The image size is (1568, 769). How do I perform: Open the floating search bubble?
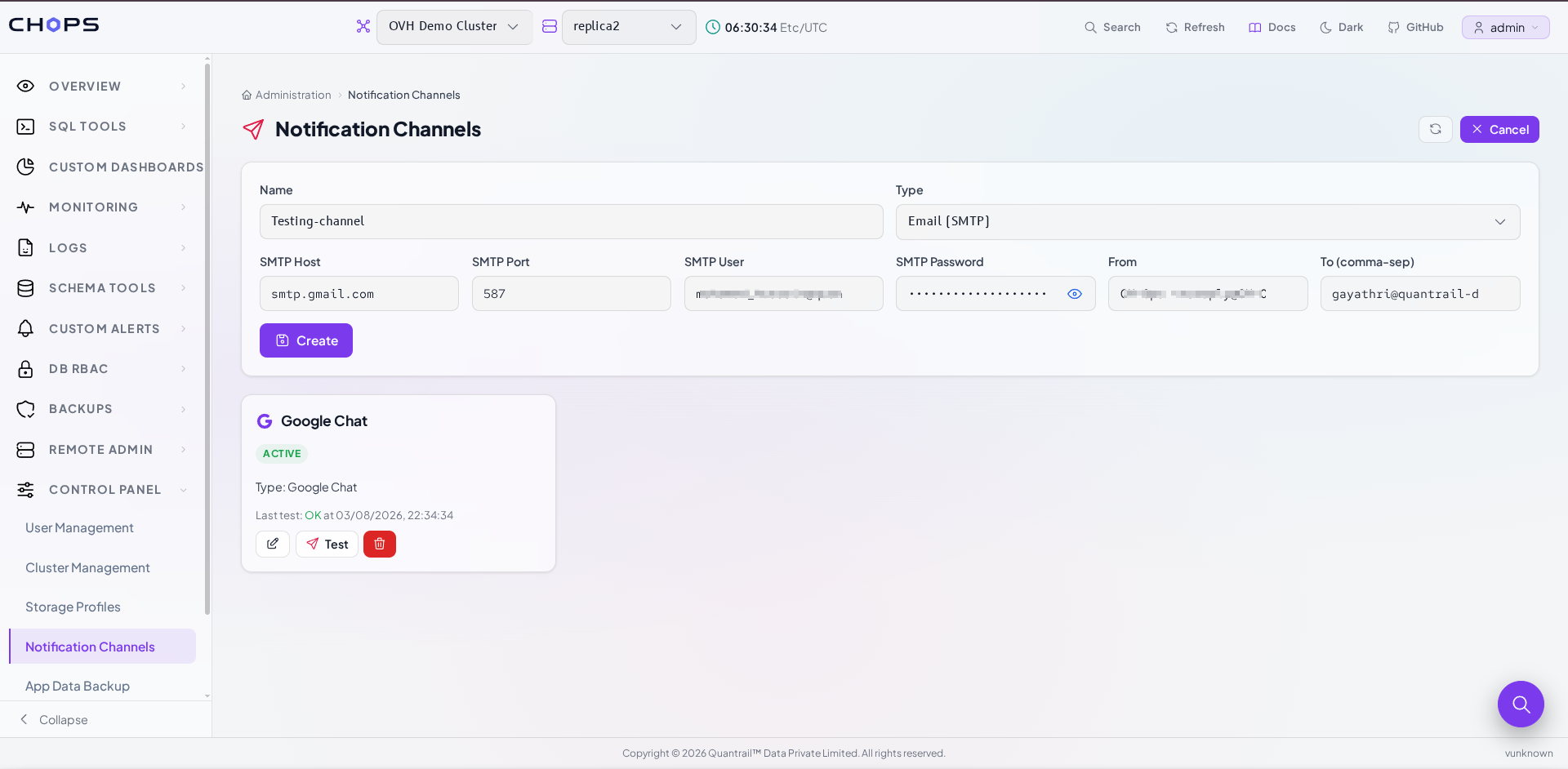point(1521,704)
